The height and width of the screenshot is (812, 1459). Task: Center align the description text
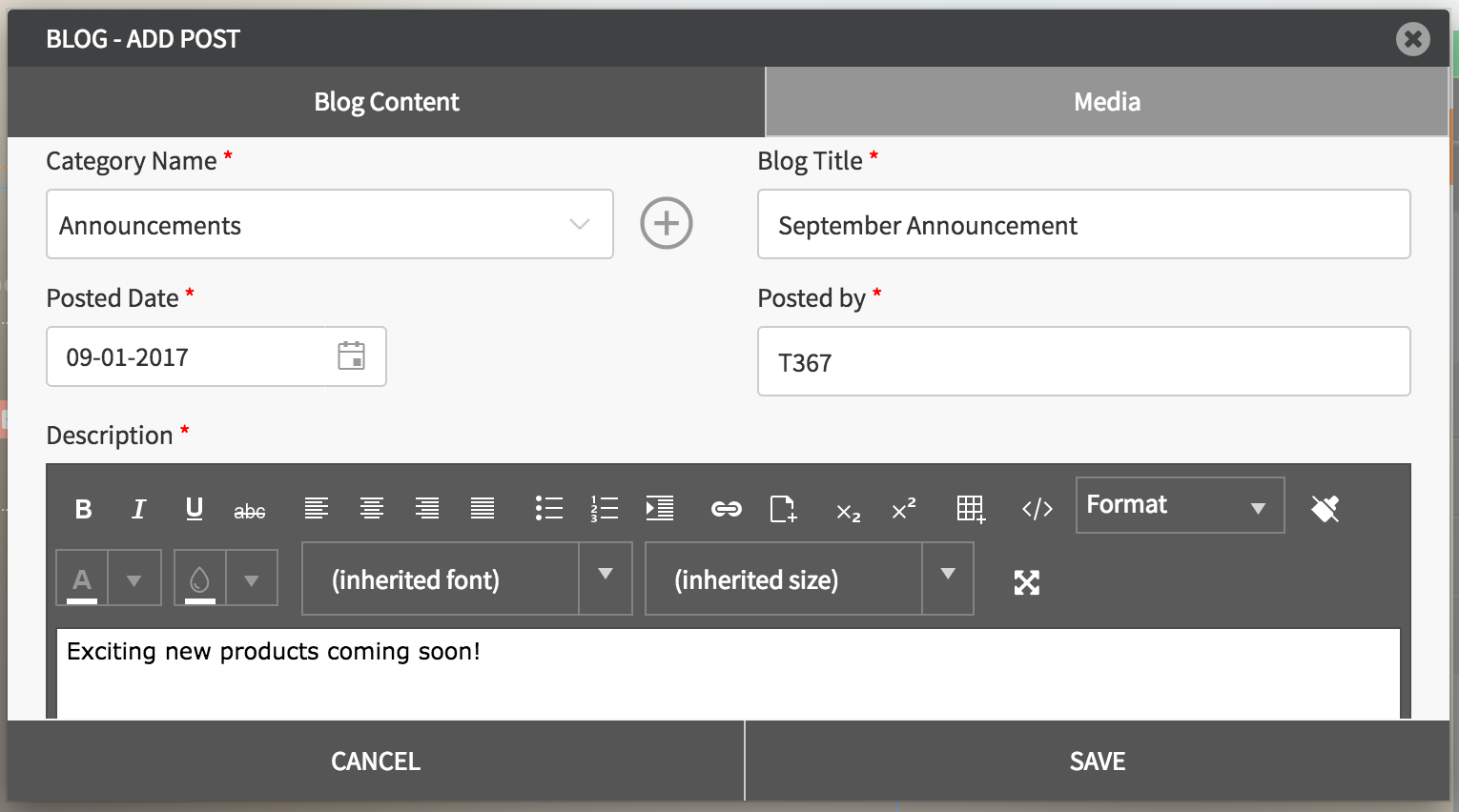pos(372,509)
